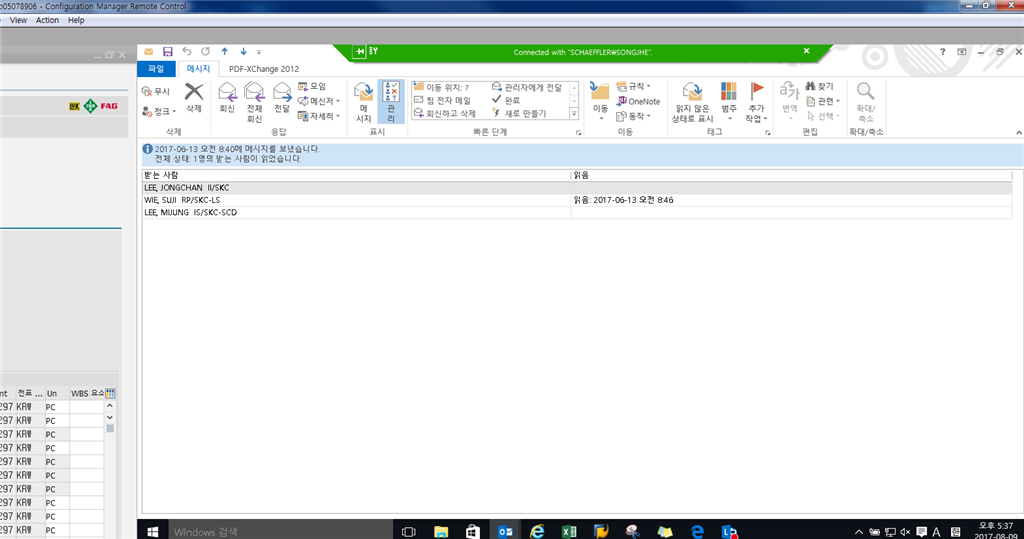The width and height of the screenshot is (1024, 539).
Task: Open Excel from the taskbar
Action: (569, 531)
